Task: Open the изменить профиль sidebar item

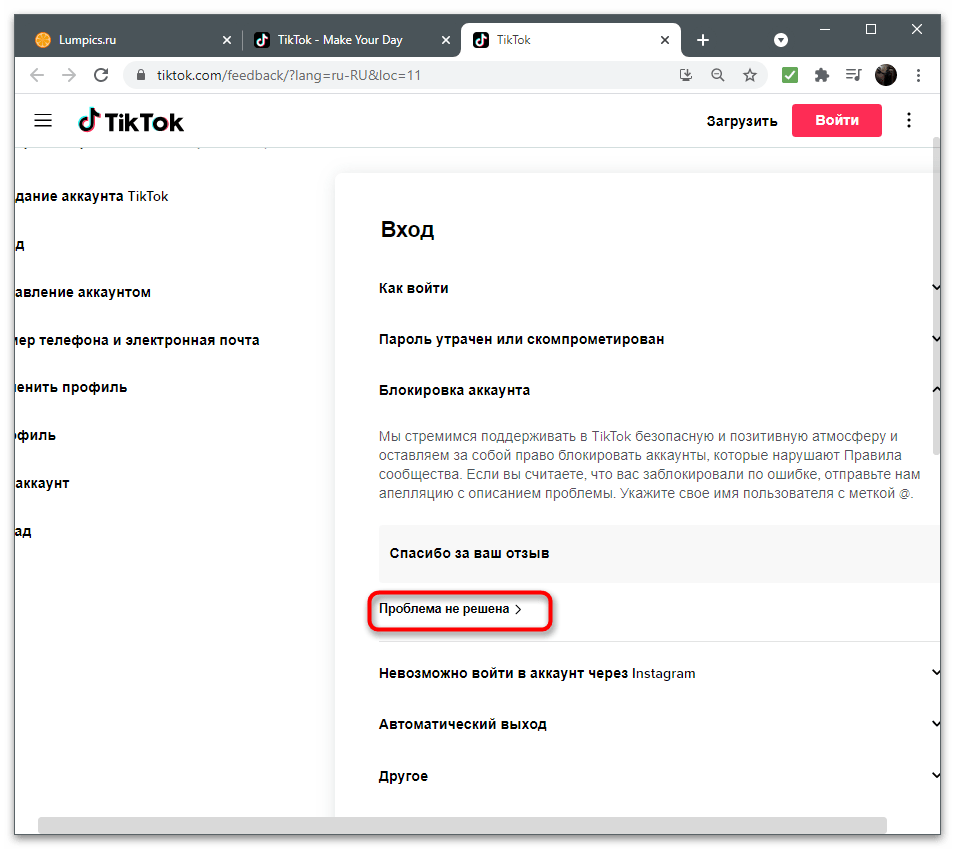Action: (71, 387)
